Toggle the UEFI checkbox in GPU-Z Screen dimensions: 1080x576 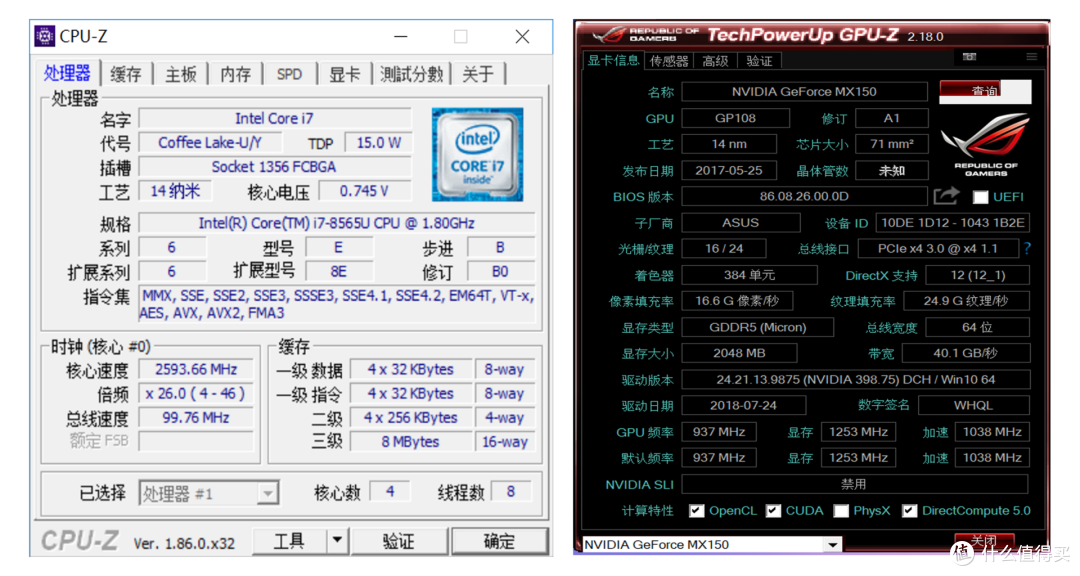coord(980,198)
